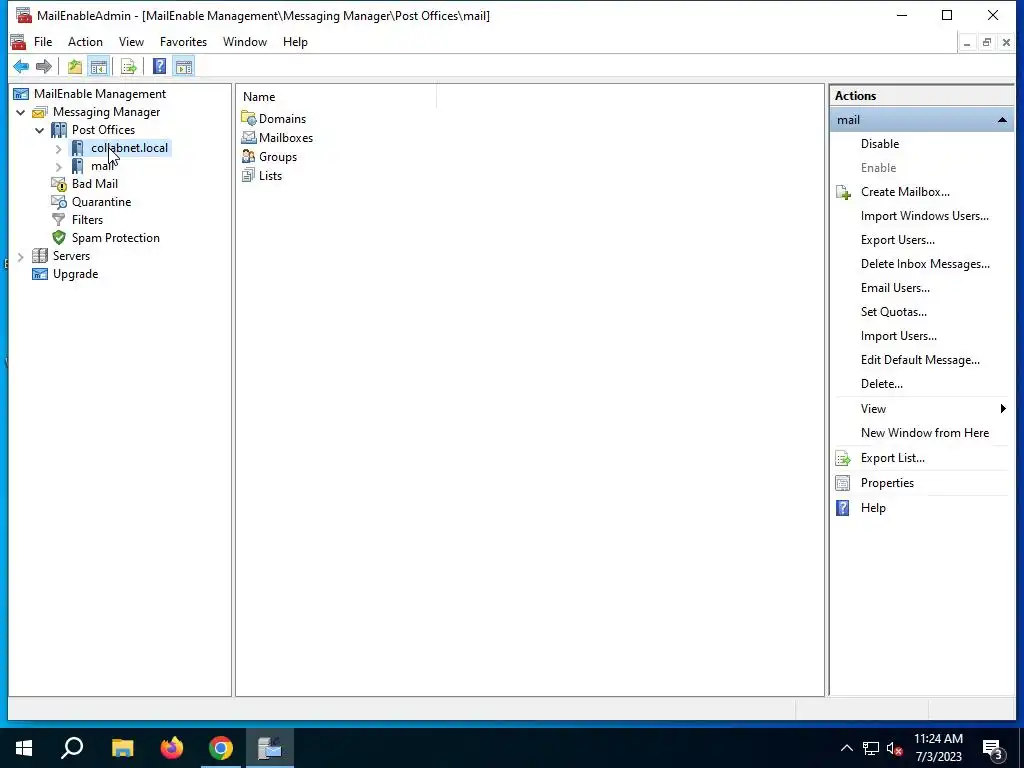The height and width of the screenshot is (768, 1024).
Task: Show hidden system tray icons chevron
Action: [x=846, y=748]
